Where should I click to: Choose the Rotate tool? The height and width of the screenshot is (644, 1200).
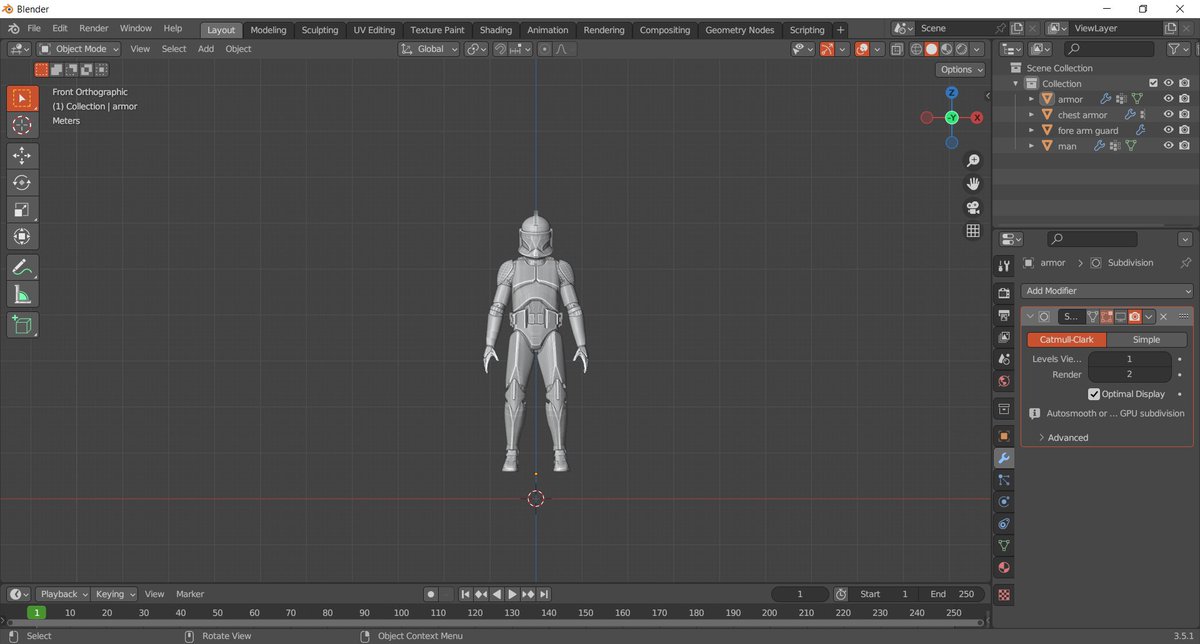(x=22, y=182)
